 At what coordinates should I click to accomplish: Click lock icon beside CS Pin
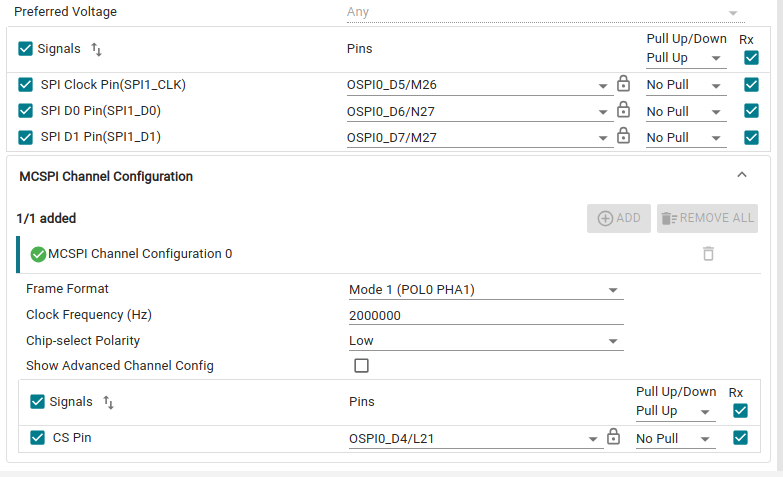613,437
